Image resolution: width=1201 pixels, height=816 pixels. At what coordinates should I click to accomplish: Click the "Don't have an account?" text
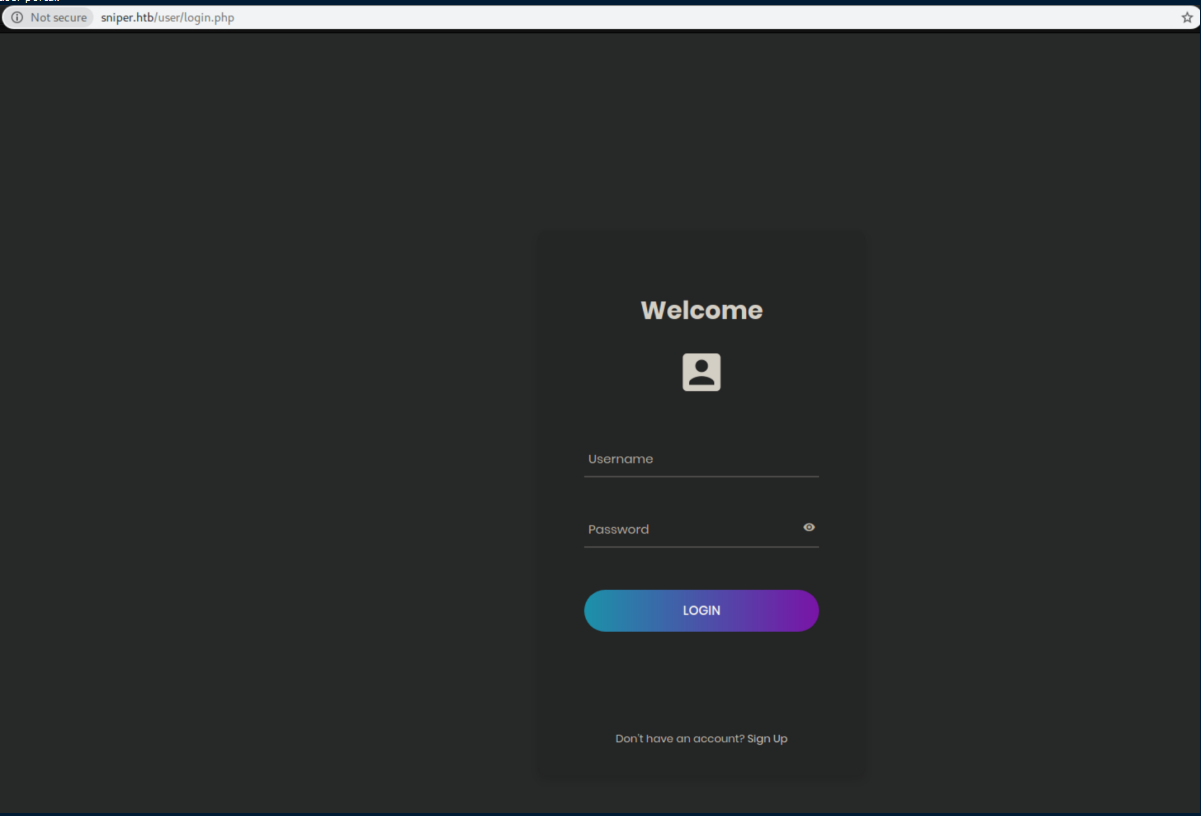679,739
